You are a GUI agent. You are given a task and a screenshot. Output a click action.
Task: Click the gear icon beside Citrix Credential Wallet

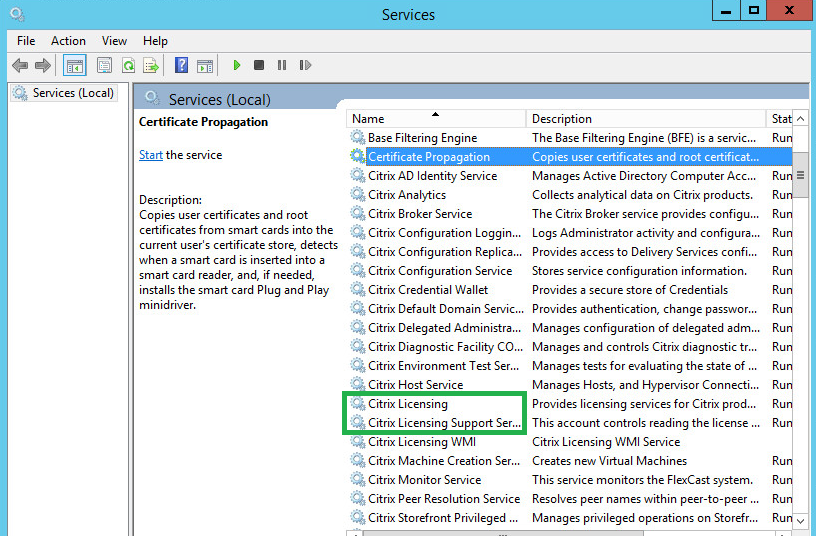point(358,289)
